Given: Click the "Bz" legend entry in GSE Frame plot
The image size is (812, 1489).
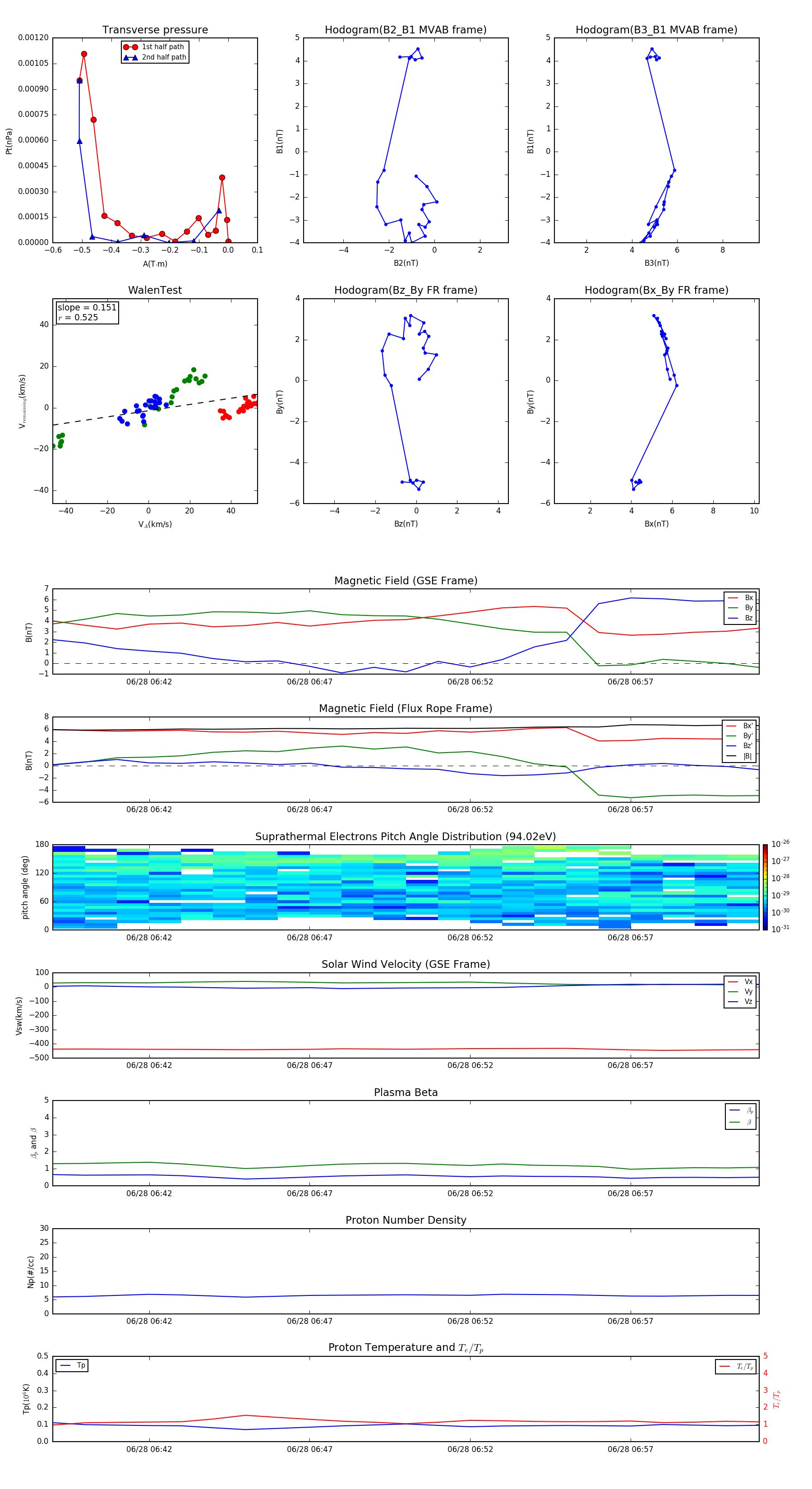Looking at the screenshot, I should coord(740,618).
